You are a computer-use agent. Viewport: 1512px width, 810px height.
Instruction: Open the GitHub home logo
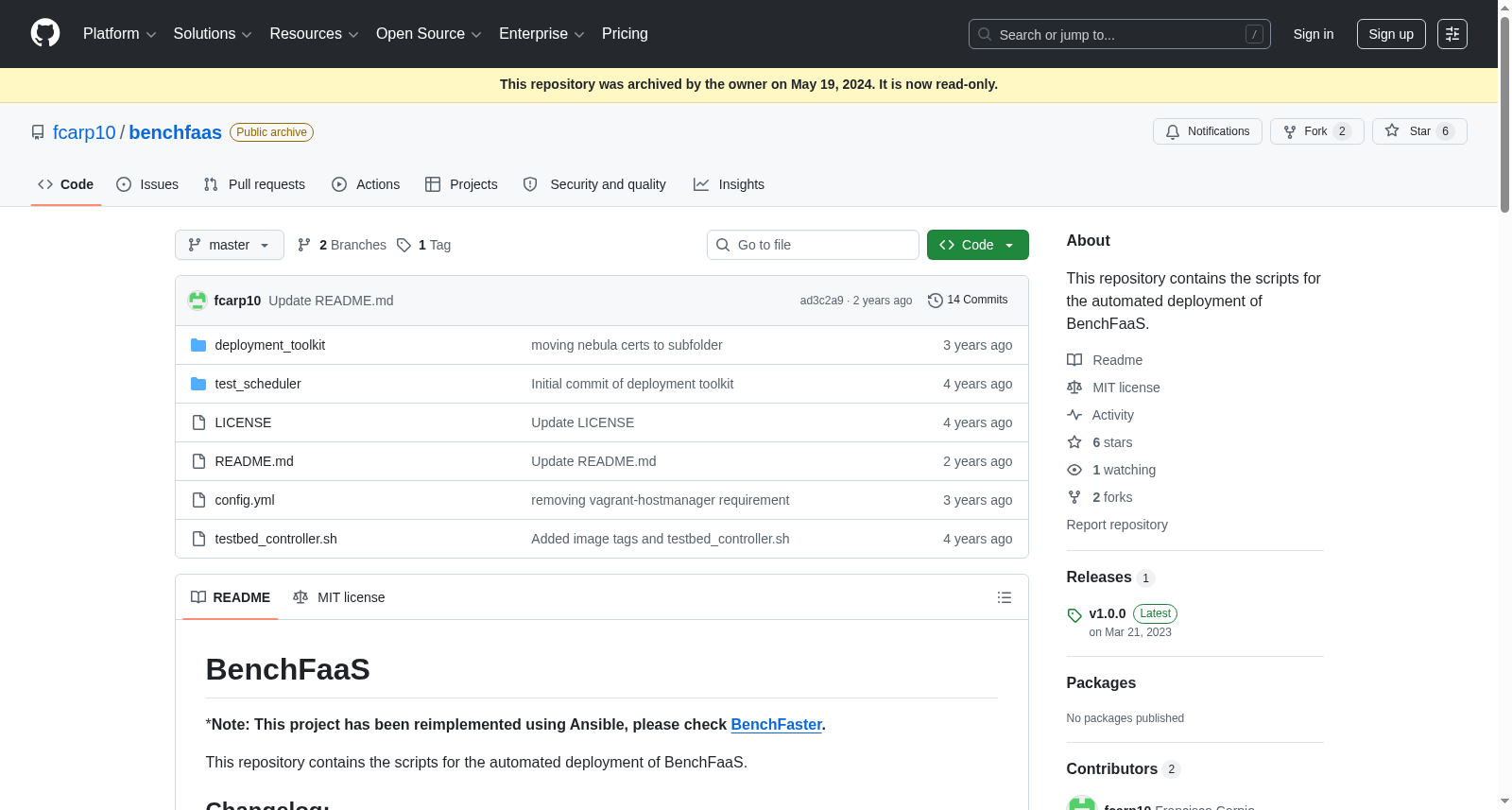pos(45,34)
